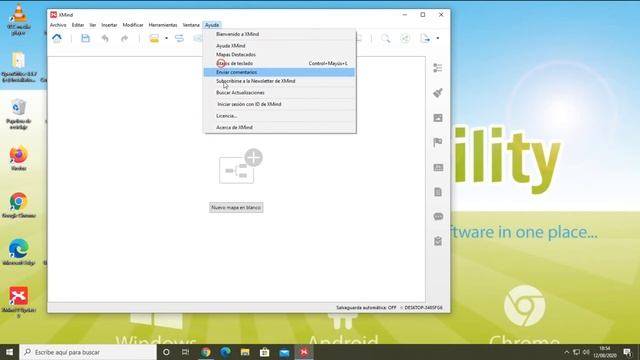Click the yellow topic insert icon

(x=154, y=38)
